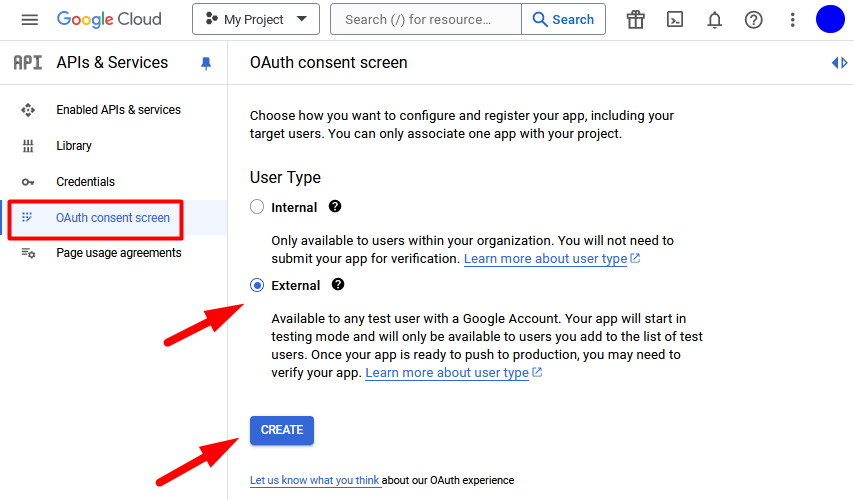Click the Search button

pos(563,19)
